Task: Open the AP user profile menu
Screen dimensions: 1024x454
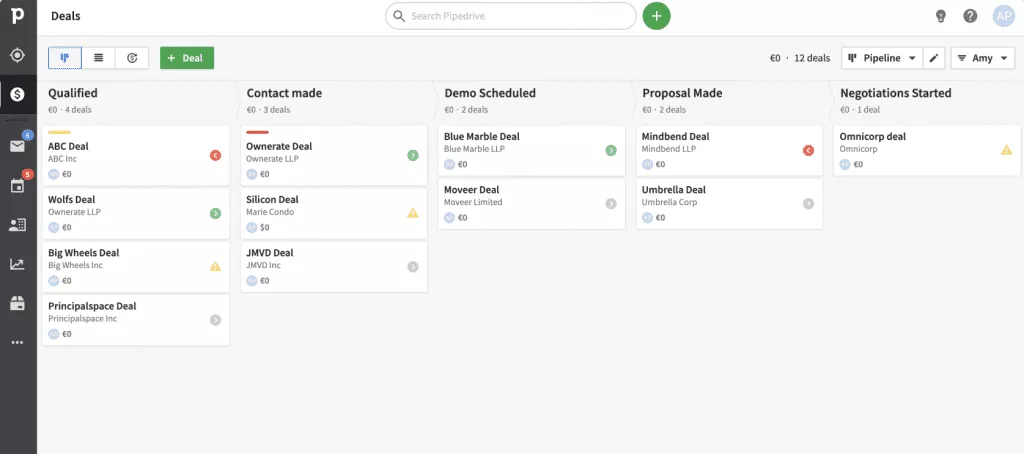Action: point(1003,16)
